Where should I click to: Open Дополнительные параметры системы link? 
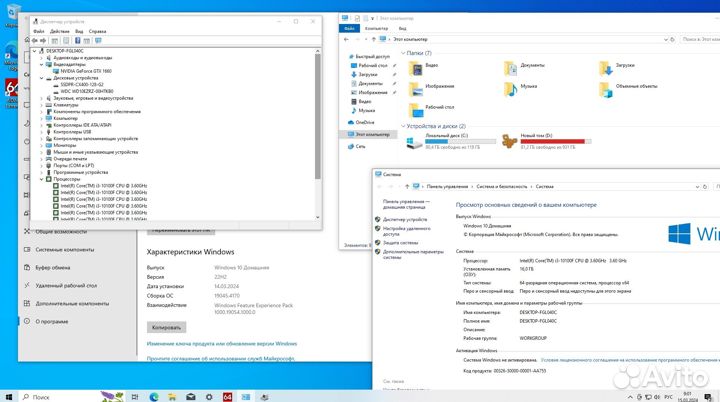point(413,255)
